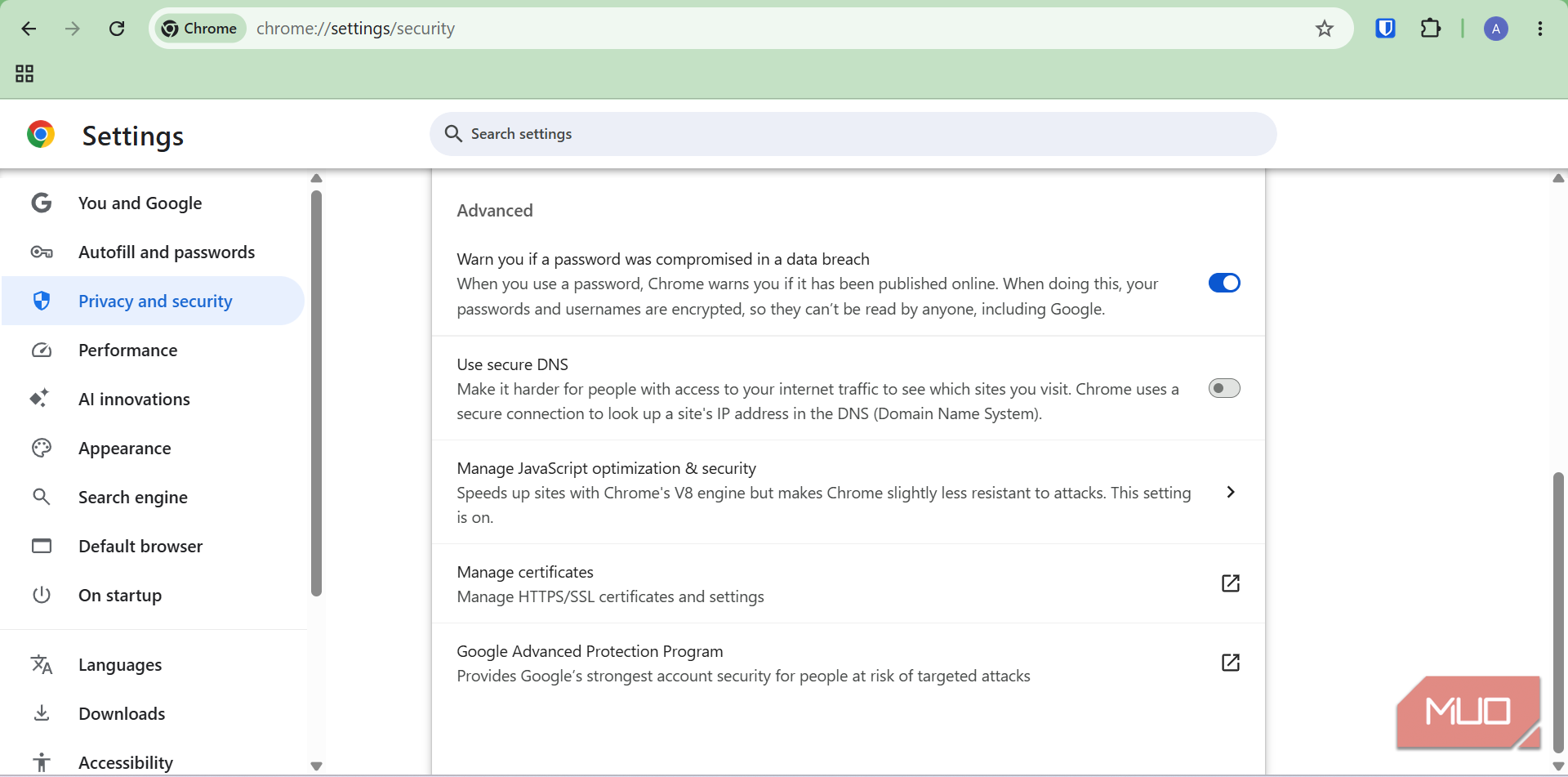Click the magnifier icon in Search settings
This screenshot has width=1568, height=777.
click(x=453, y=133)
